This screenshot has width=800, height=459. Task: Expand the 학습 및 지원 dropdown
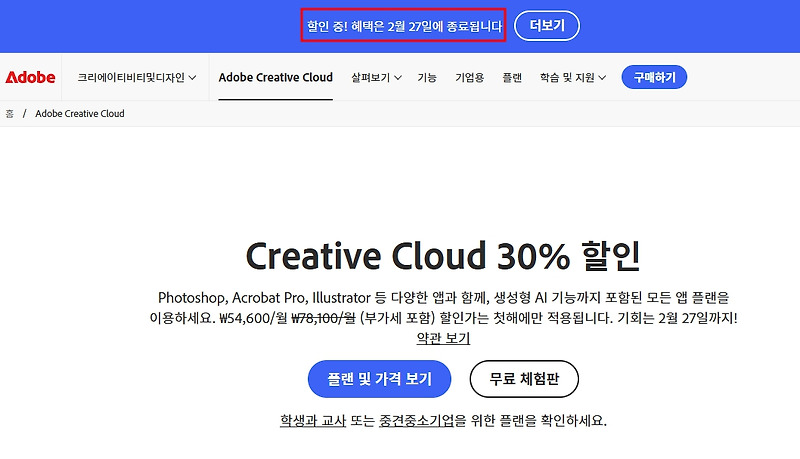(572, 78)
